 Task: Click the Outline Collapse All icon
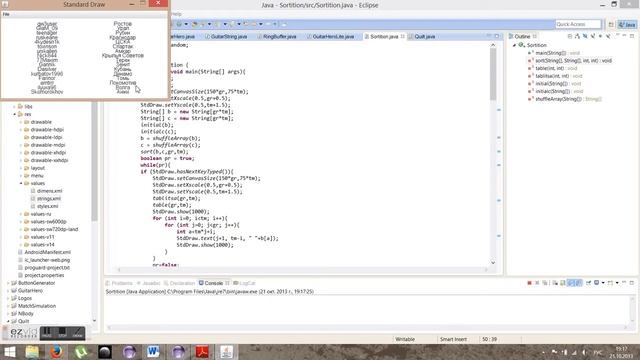[570, 36]
